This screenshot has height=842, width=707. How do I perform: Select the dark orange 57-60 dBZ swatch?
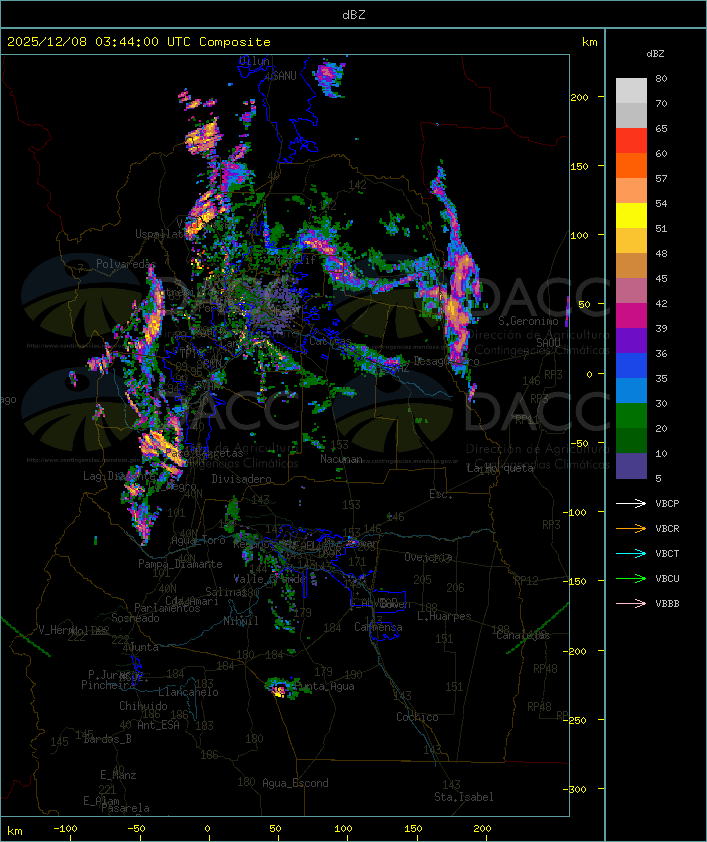click(x=631, y=165)
